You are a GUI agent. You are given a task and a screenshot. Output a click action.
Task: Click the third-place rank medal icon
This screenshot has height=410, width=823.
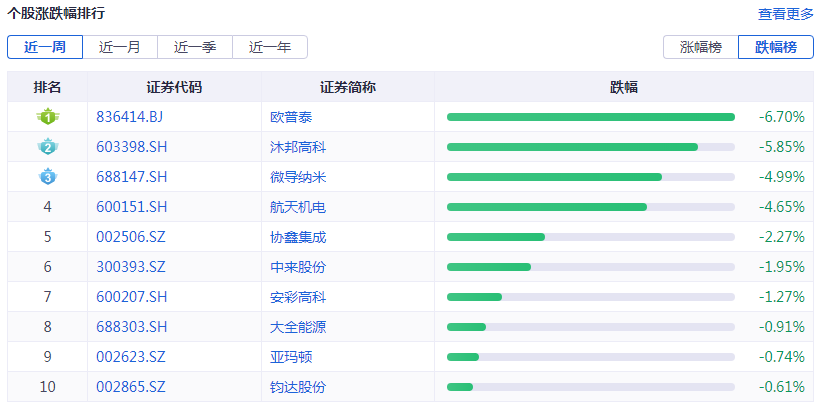[47, 177]
